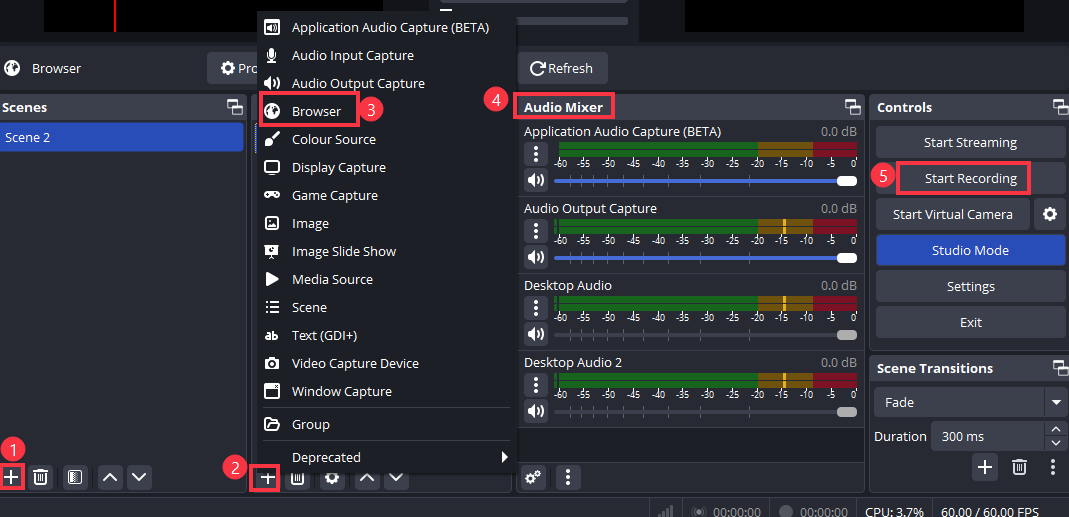
Task: Open Settings from Controls panel
Action: pos(970,286)
